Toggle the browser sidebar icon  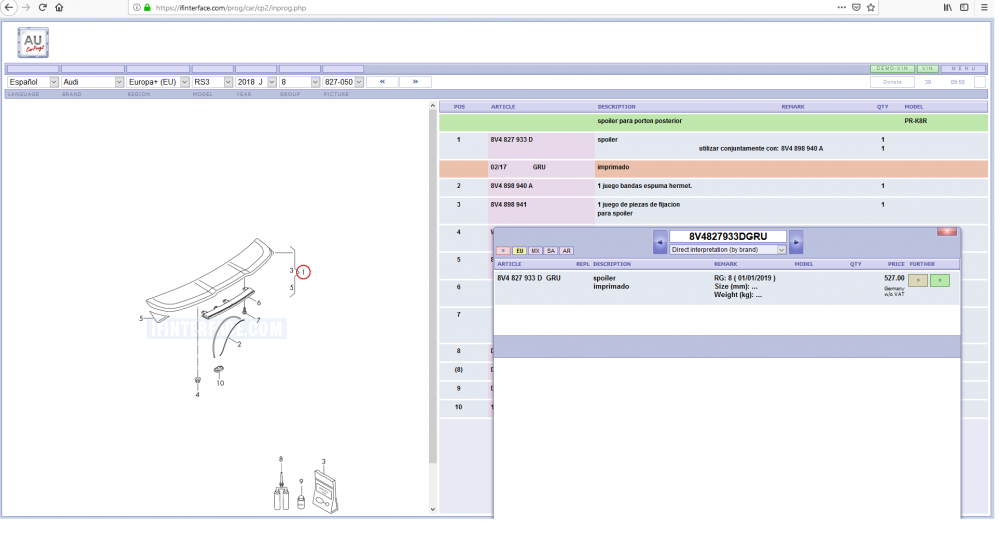click(964, 8)
